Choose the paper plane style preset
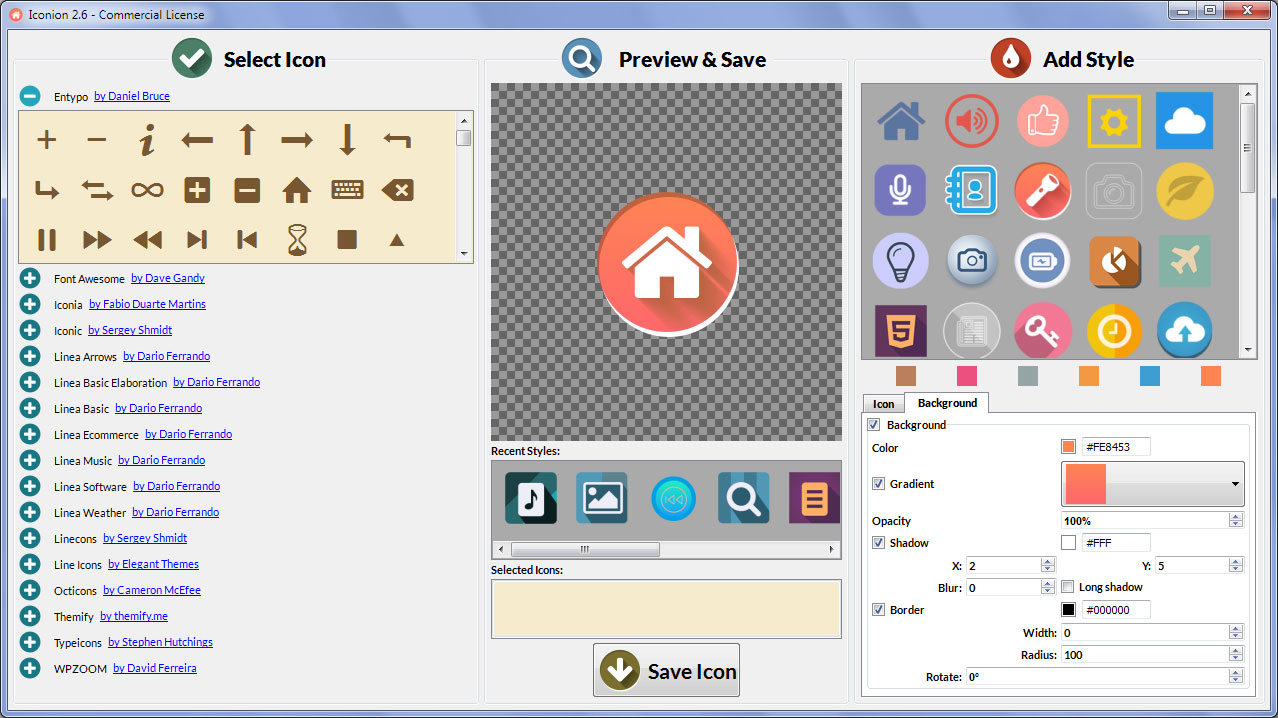This screenshot has height=718, width=1278. (1184, 261)
